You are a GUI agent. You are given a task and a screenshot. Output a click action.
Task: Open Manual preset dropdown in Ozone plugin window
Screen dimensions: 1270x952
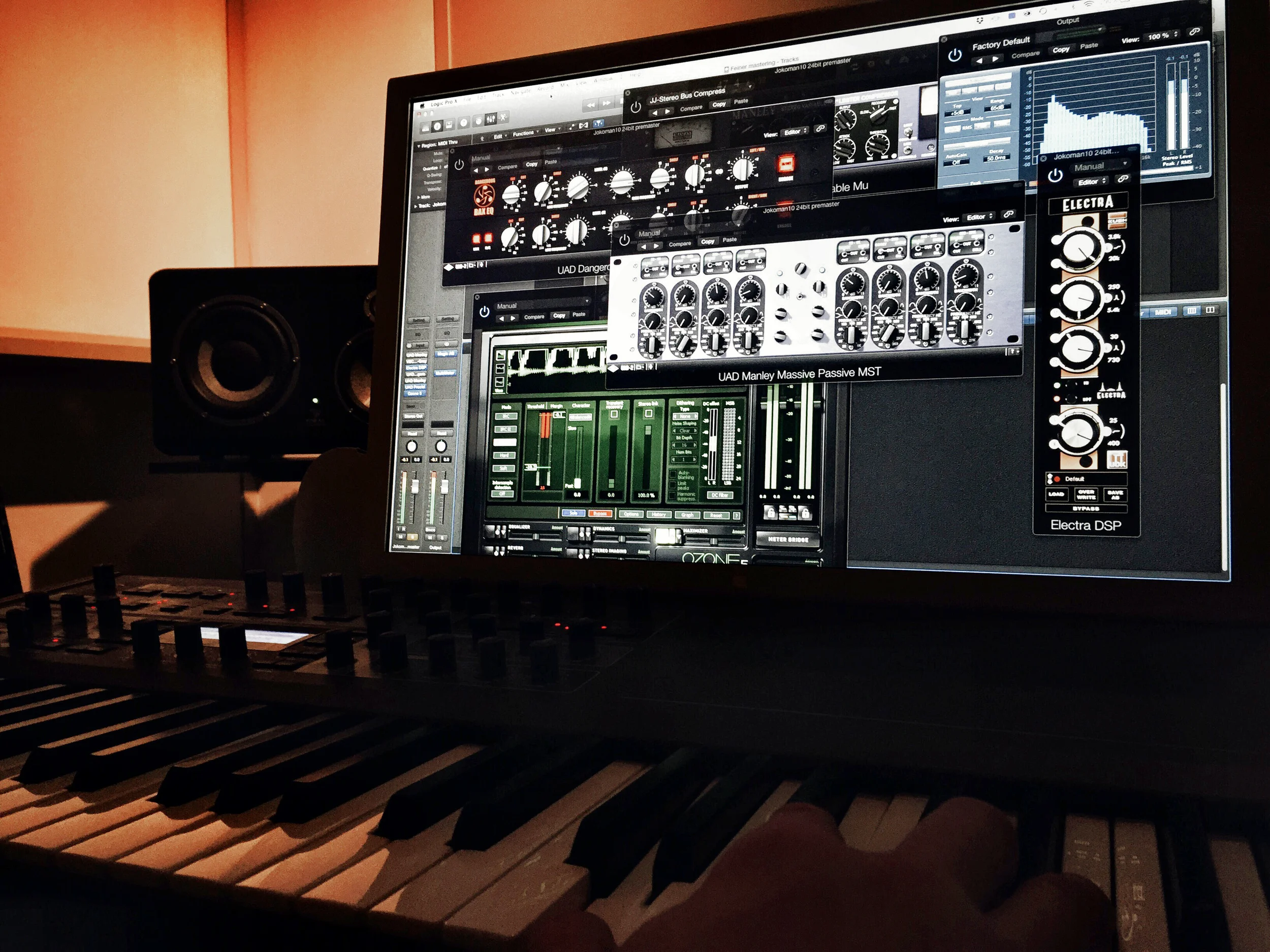pos(543,304)
